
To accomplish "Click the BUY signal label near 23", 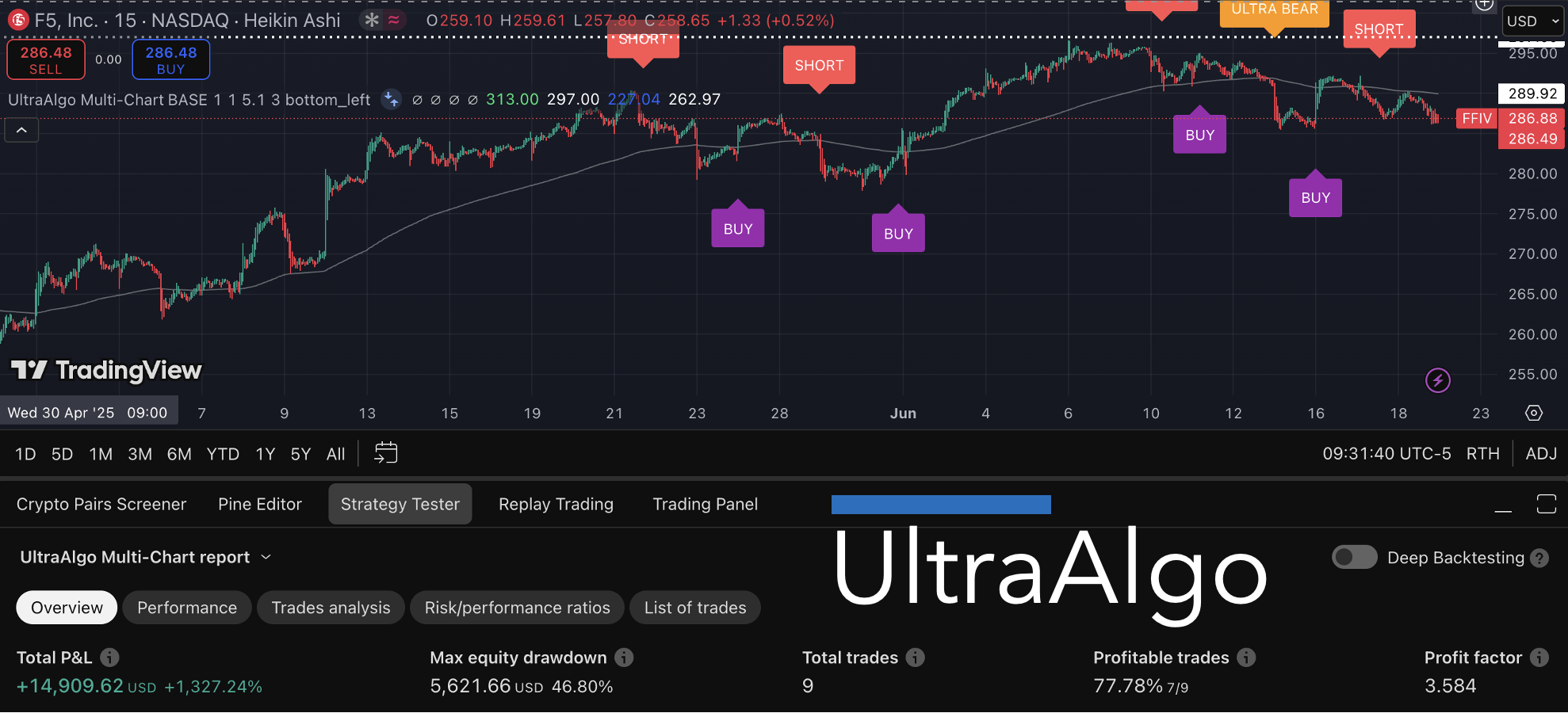I will 738,228.
